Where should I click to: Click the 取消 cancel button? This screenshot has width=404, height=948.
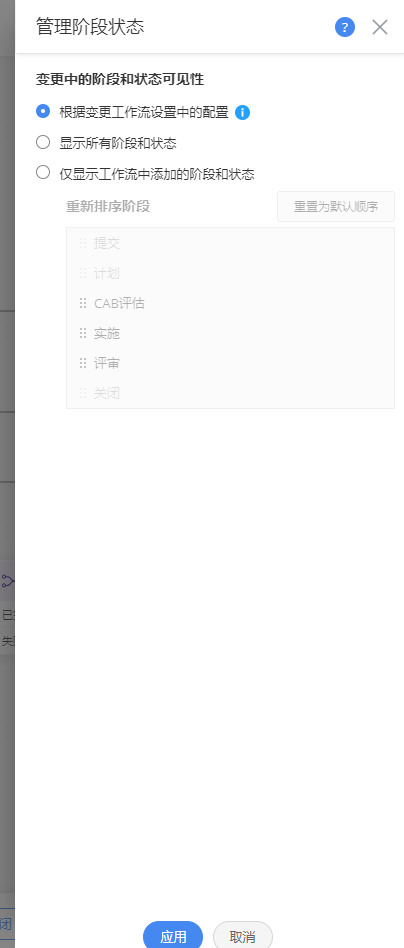[x=243, y=937]
